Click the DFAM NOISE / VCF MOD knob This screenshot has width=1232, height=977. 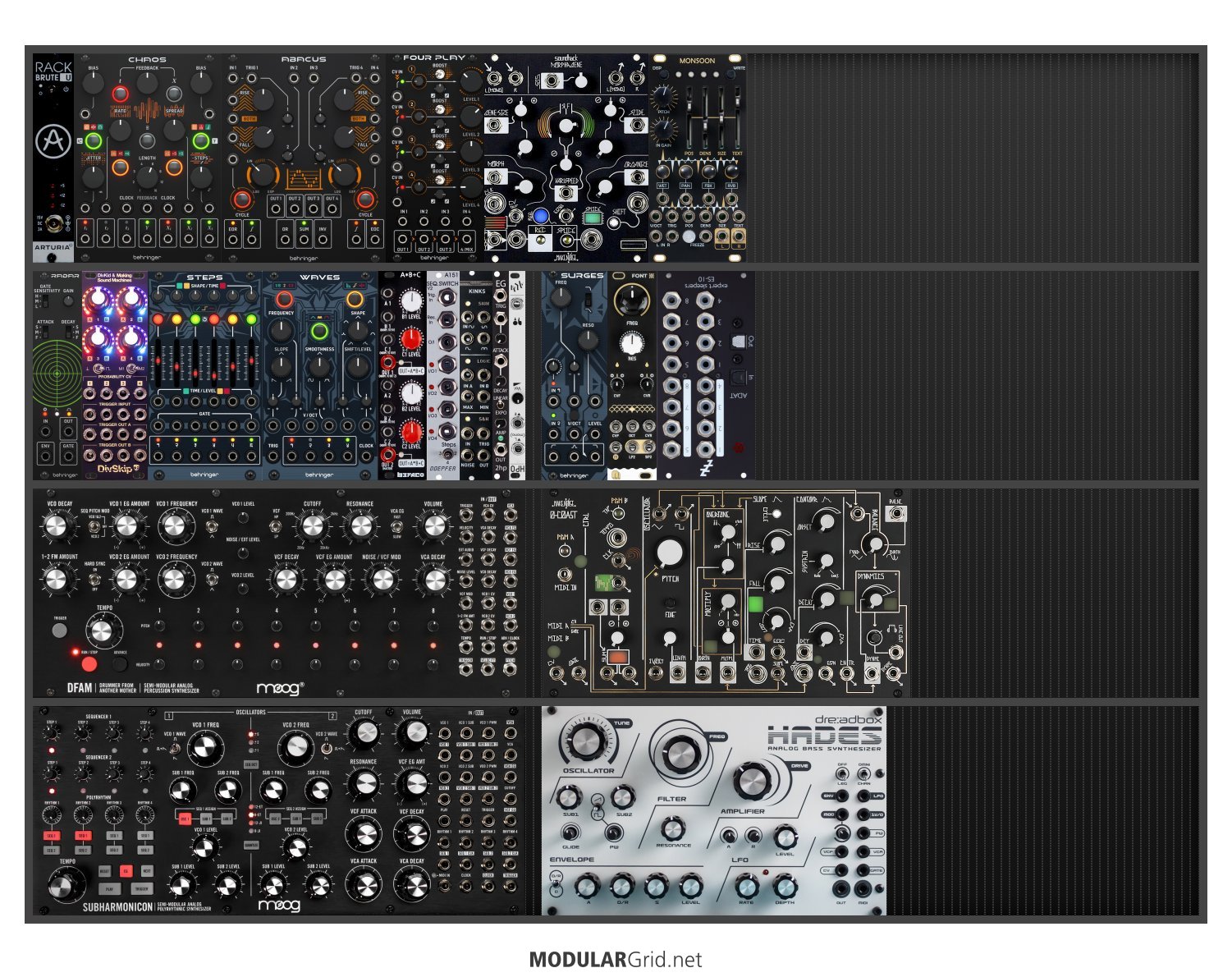coord(382,580)
